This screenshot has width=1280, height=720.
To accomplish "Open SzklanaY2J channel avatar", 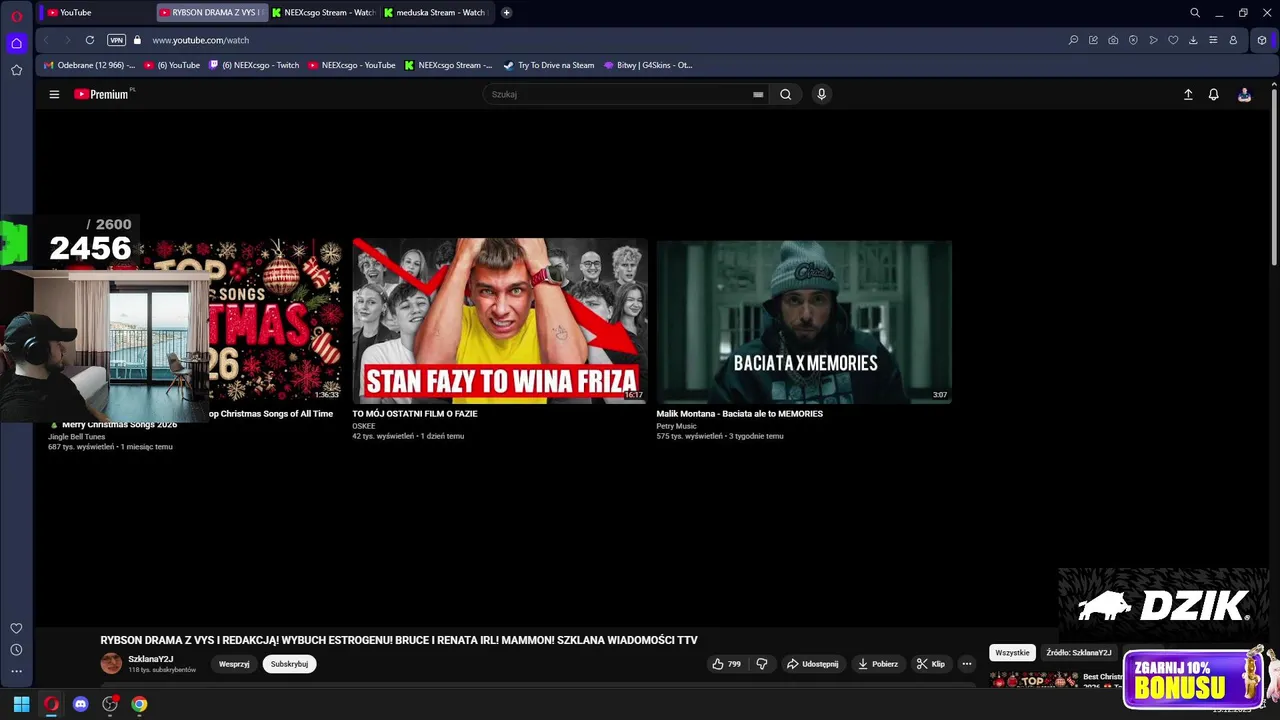I will pyautogui.click(x=111, y=663).
